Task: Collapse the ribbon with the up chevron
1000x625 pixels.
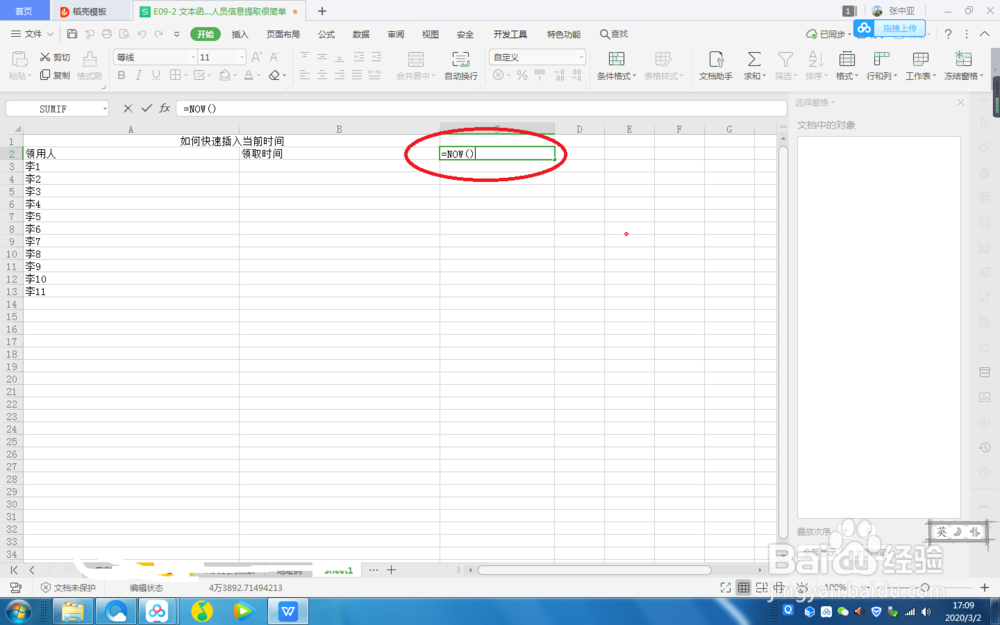Action: tap(985, 34)
